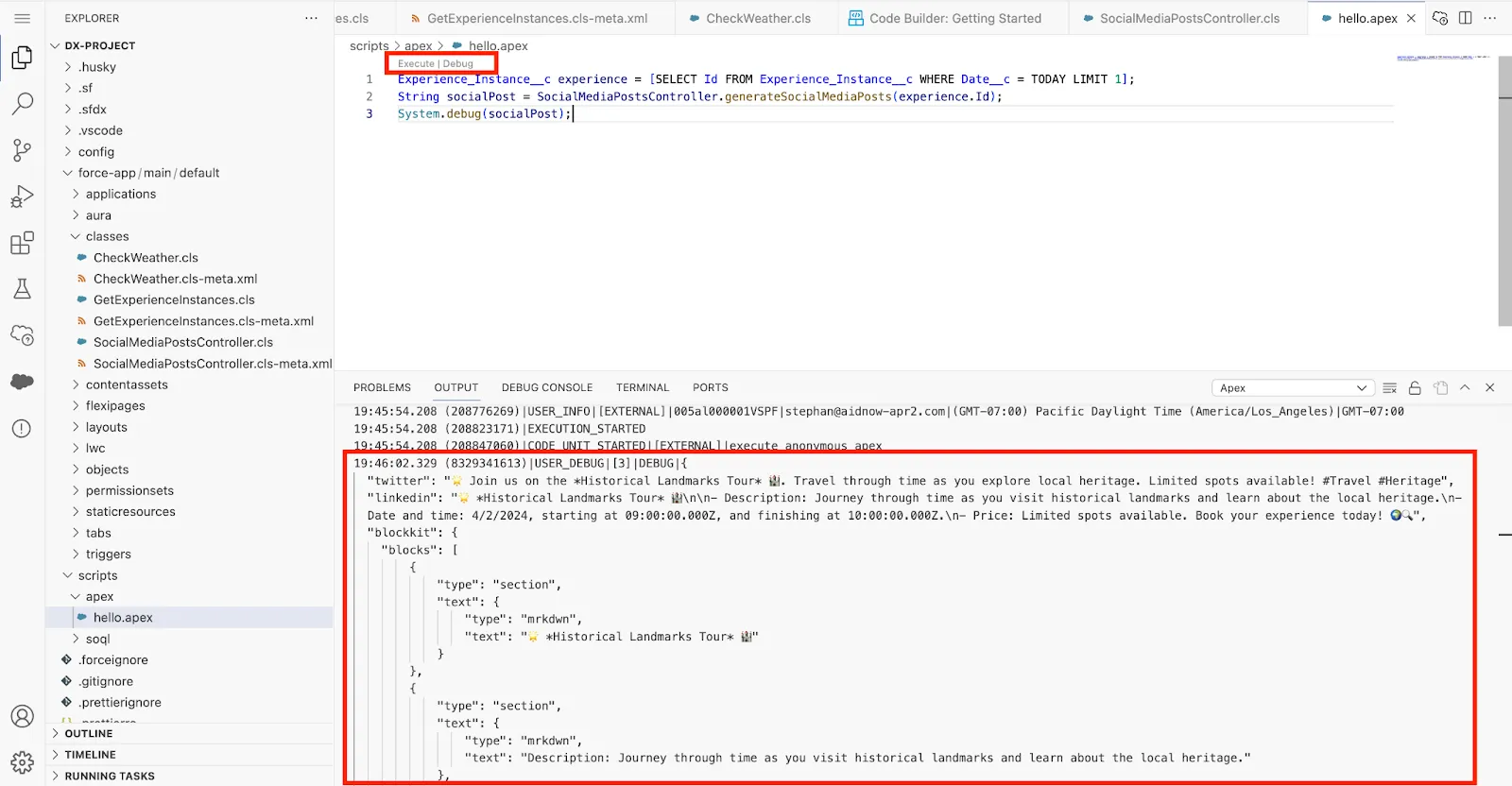Viewport: 1512px width, 786px height.
Task: Open the Source Control view
Action: pos(22,150)
